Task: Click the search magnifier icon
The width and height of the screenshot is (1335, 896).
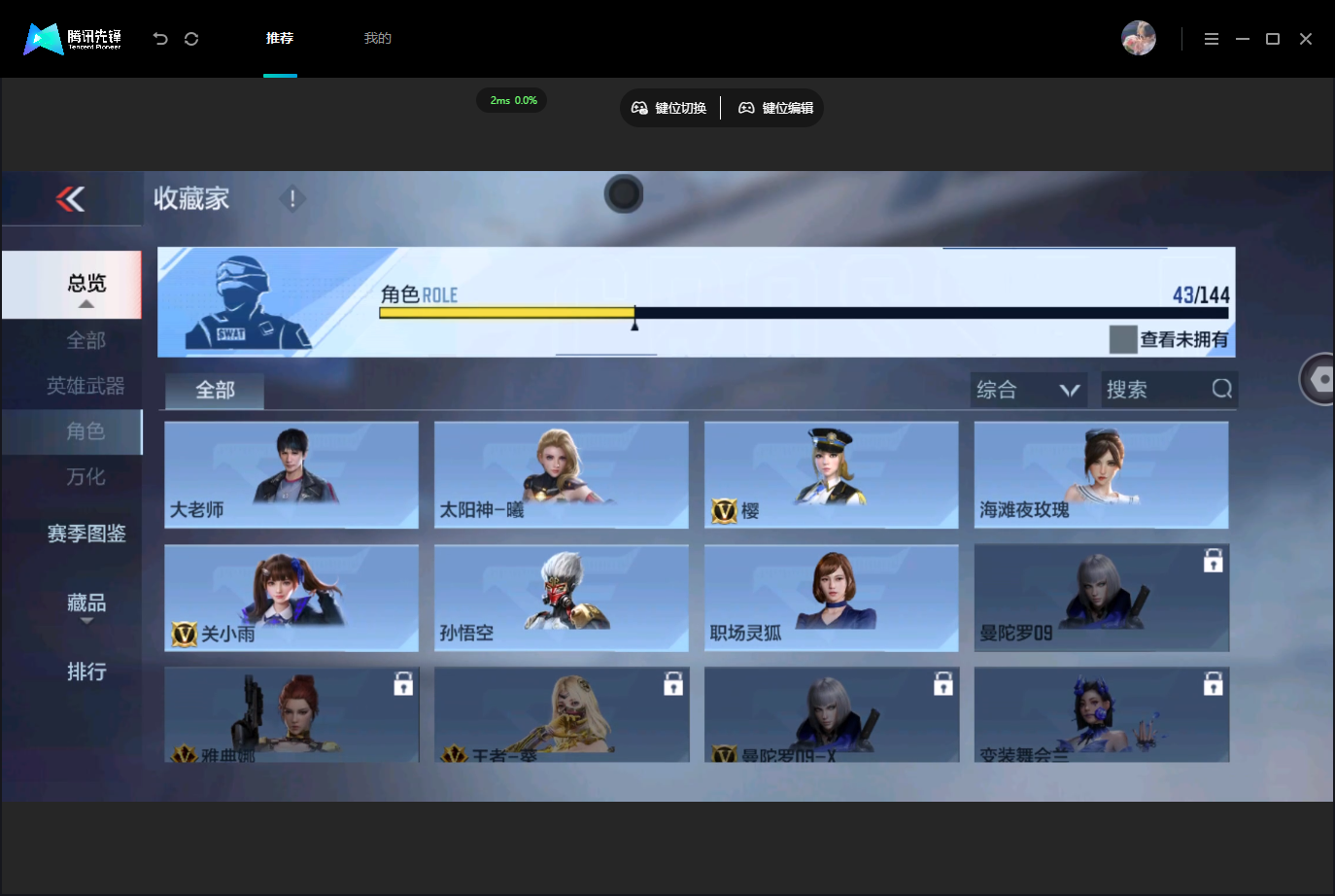Action: 1221,389
